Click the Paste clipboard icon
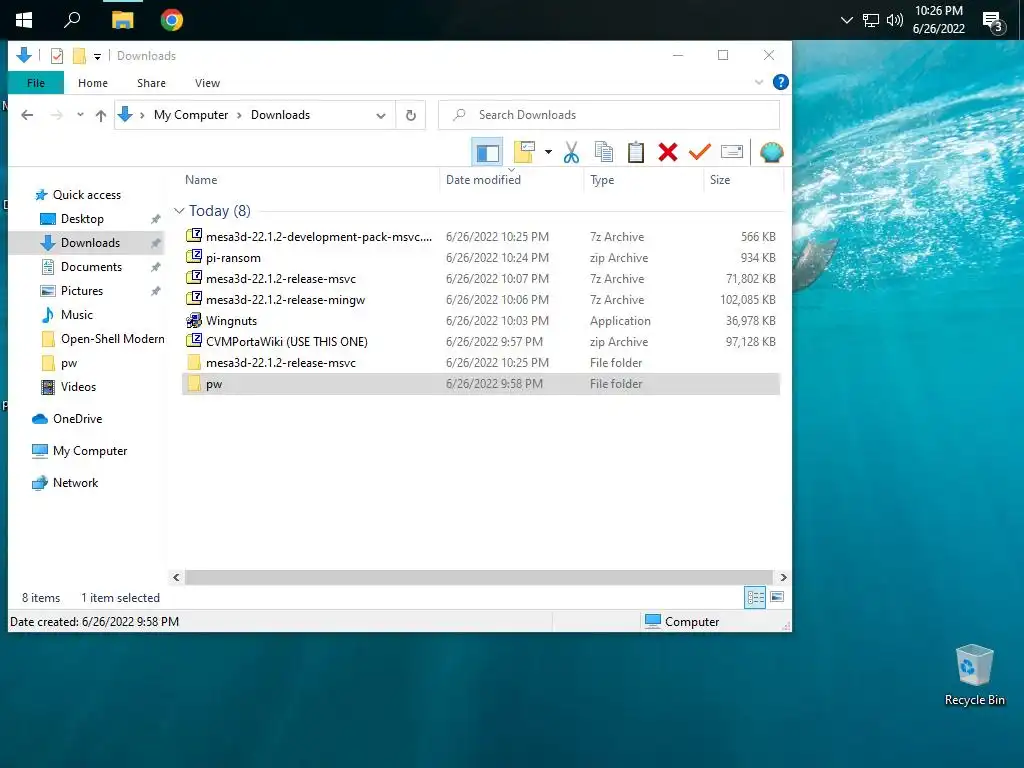This screenshot has width=1024, height=768. tap(635, 152)
